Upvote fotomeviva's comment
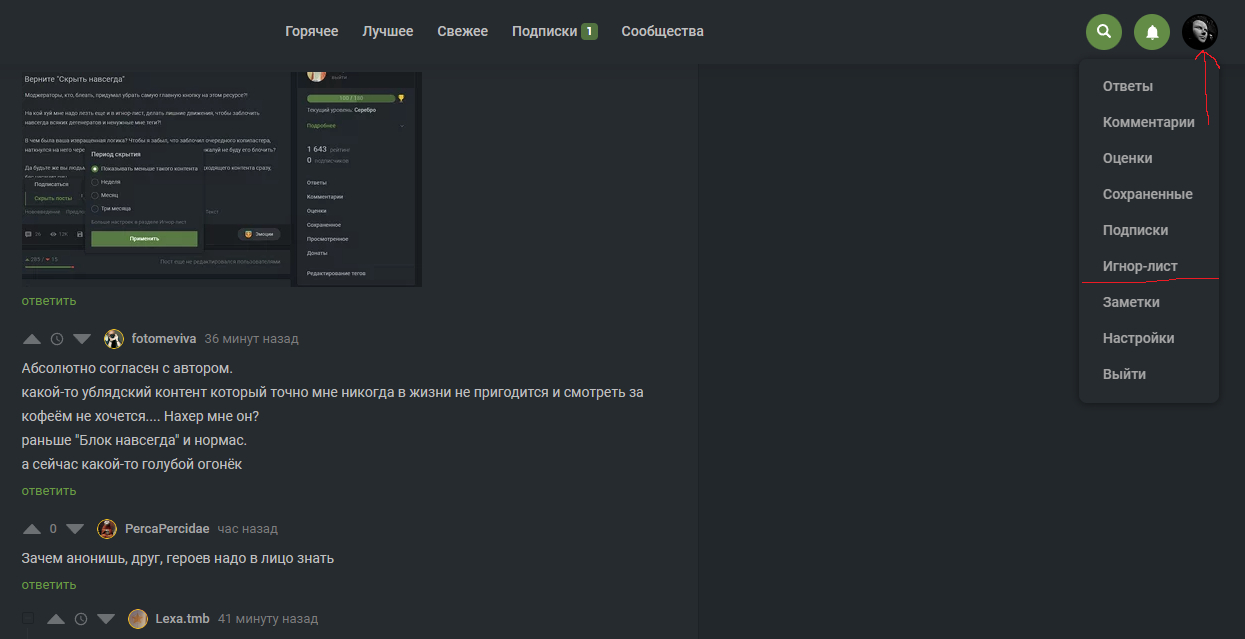The height and width of the screenshot is (639, 1245). coord(32,339)
